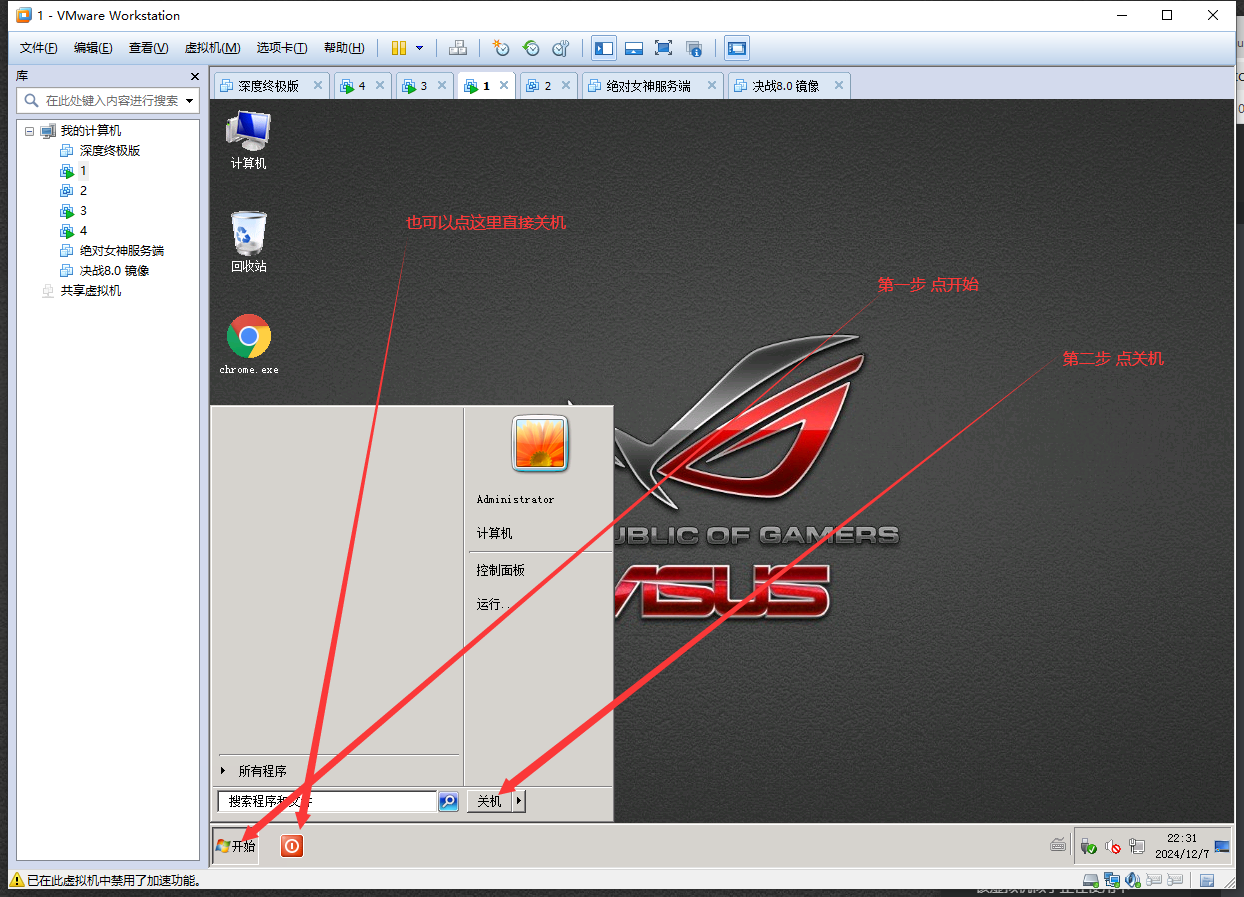This screenshot has width=1244, height=897.
Task: Open the 查看(V) menu
Action: 148,48
